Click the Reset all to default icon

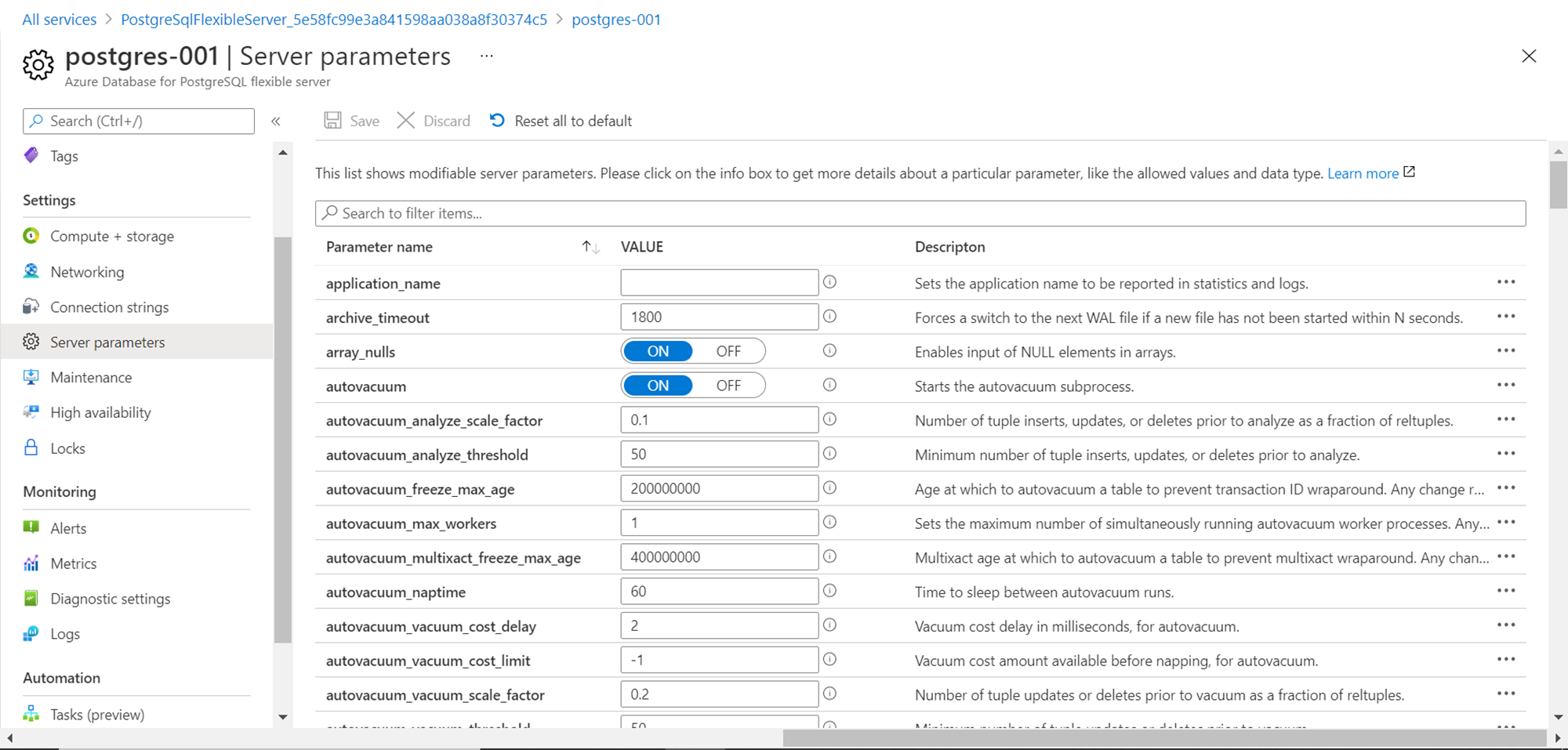click(498, 121)
